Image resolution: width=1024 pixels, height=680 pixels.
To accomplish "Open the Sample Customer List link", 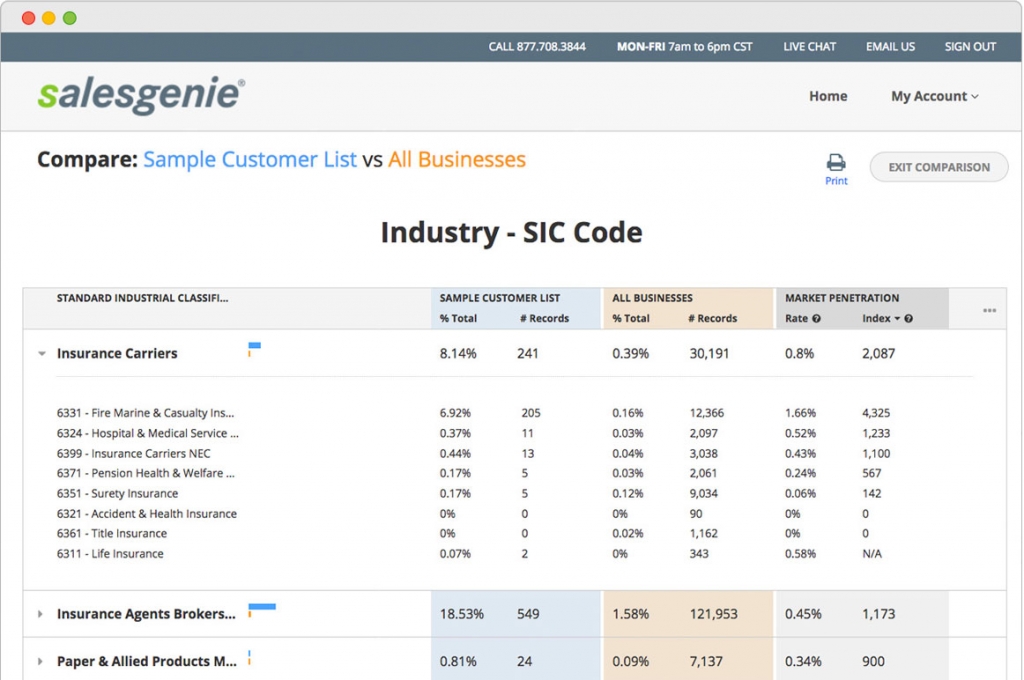I will [x=251, y=159].
